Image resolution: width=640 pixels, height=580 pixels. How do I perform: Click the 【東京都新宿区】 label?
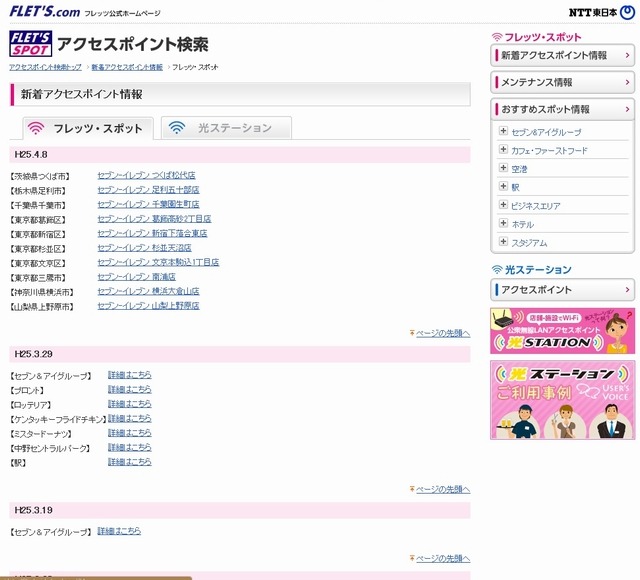(38, 234)
